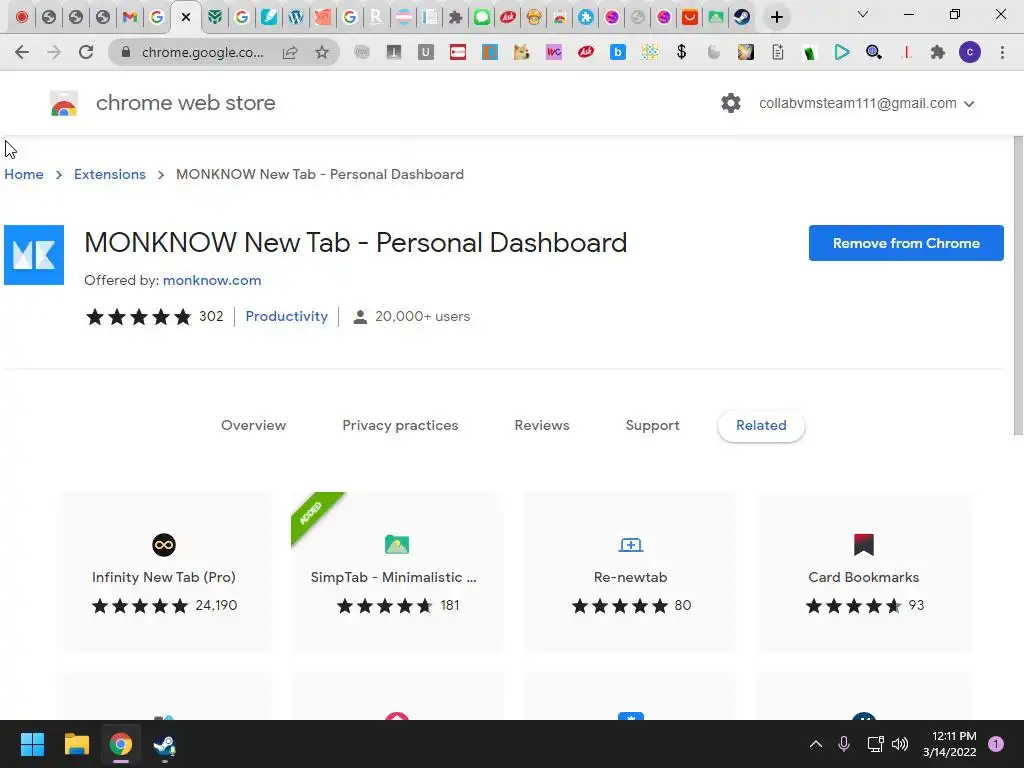The width and height of the screenshot is (1024, 768).
Task: Click the magnifier extension icon
Action: [874, 52]
